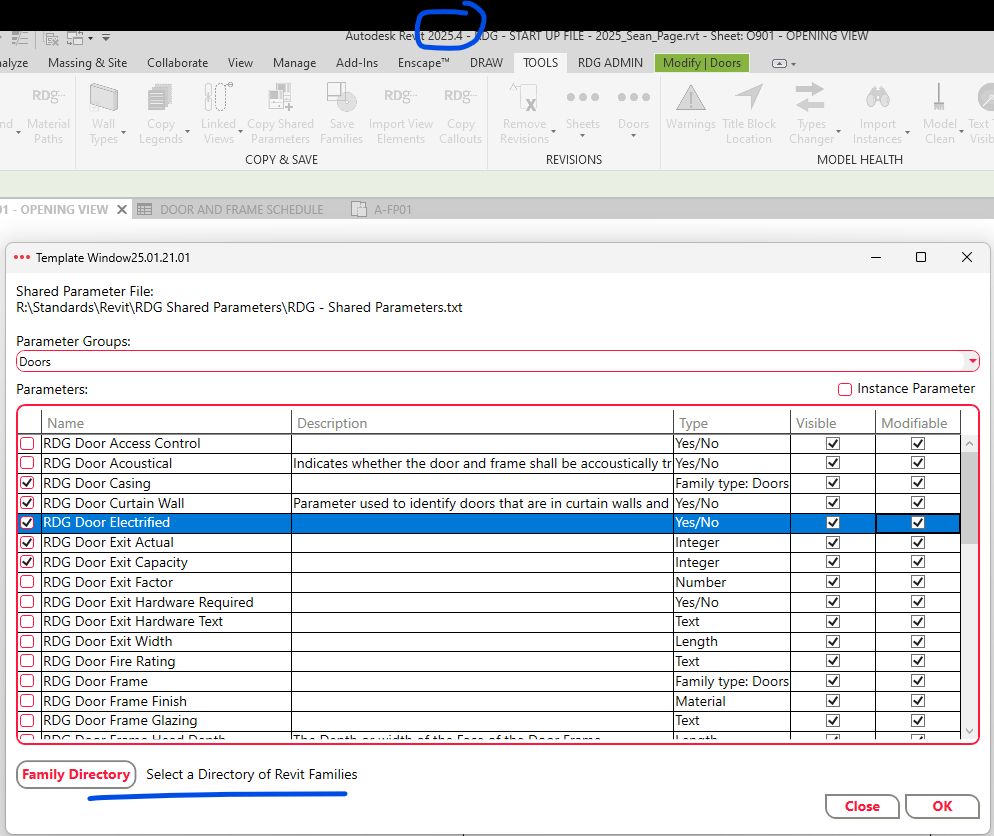Check RDG Door Access Control row
The image size is (994, 836).
(27, 443)
